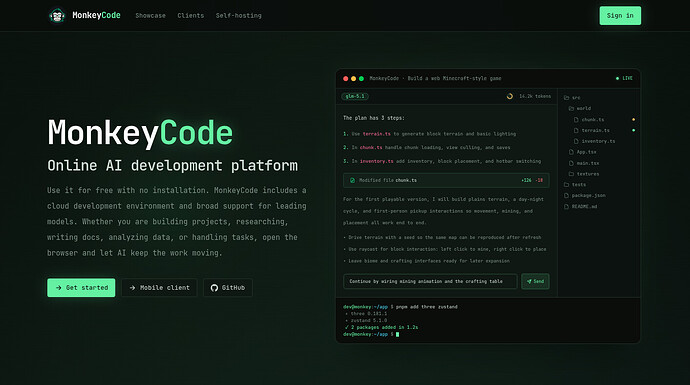
Task: Click the arrow icon in Mobile client
Action: pyautogui.click(x=132, y=287)
